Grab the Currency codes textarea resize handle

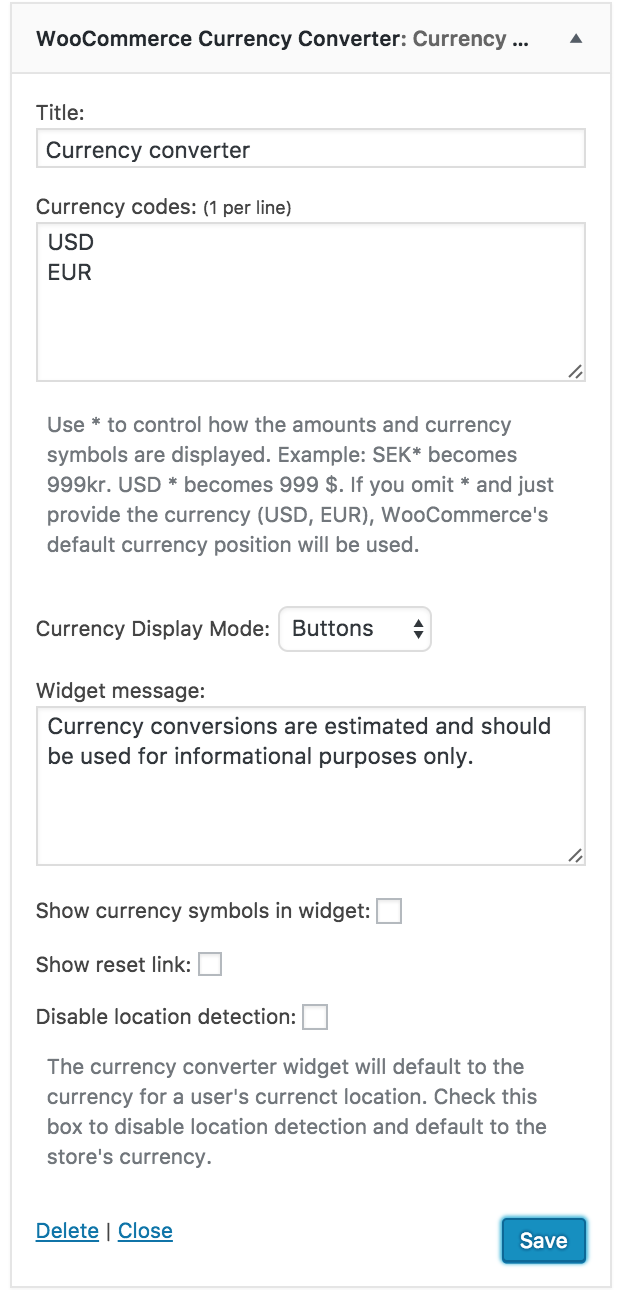click(x=575, y=371)
